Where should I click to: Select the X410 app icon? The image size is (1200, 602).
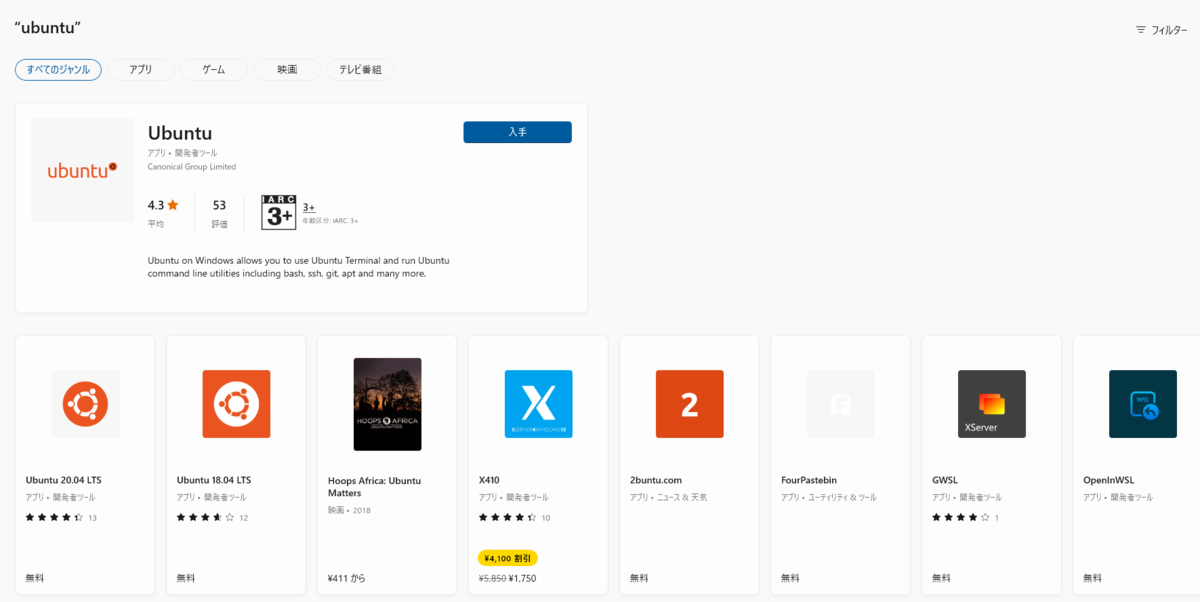(x=538, y=404)
